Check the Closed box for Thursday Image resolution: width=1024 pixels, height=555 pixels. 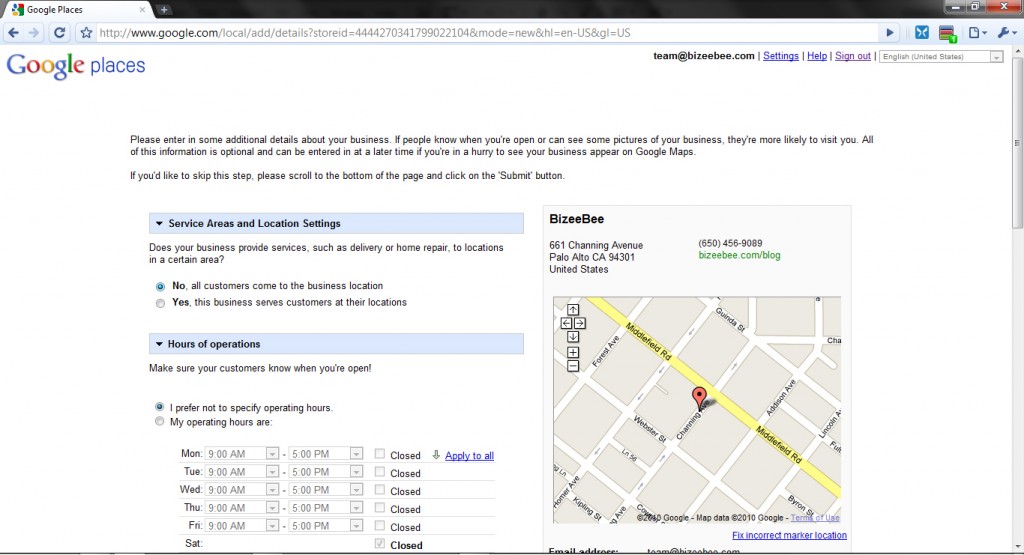(379, 507)
